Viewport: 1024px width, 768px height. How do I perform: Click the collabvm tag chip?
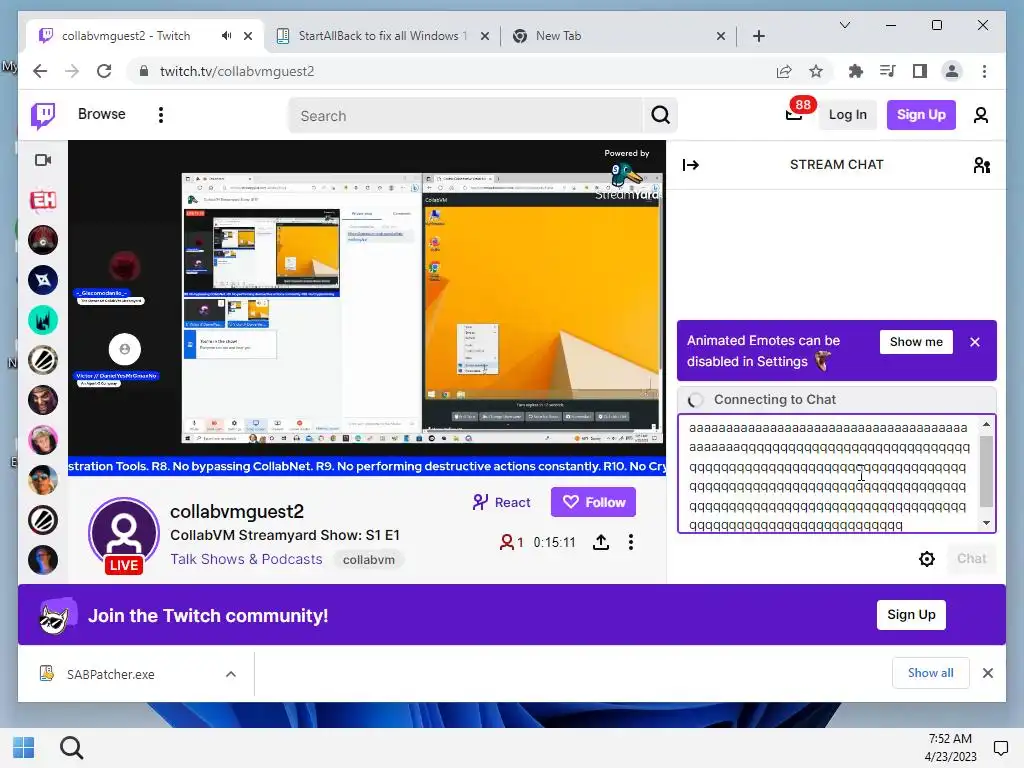click(x=368, y=560)
